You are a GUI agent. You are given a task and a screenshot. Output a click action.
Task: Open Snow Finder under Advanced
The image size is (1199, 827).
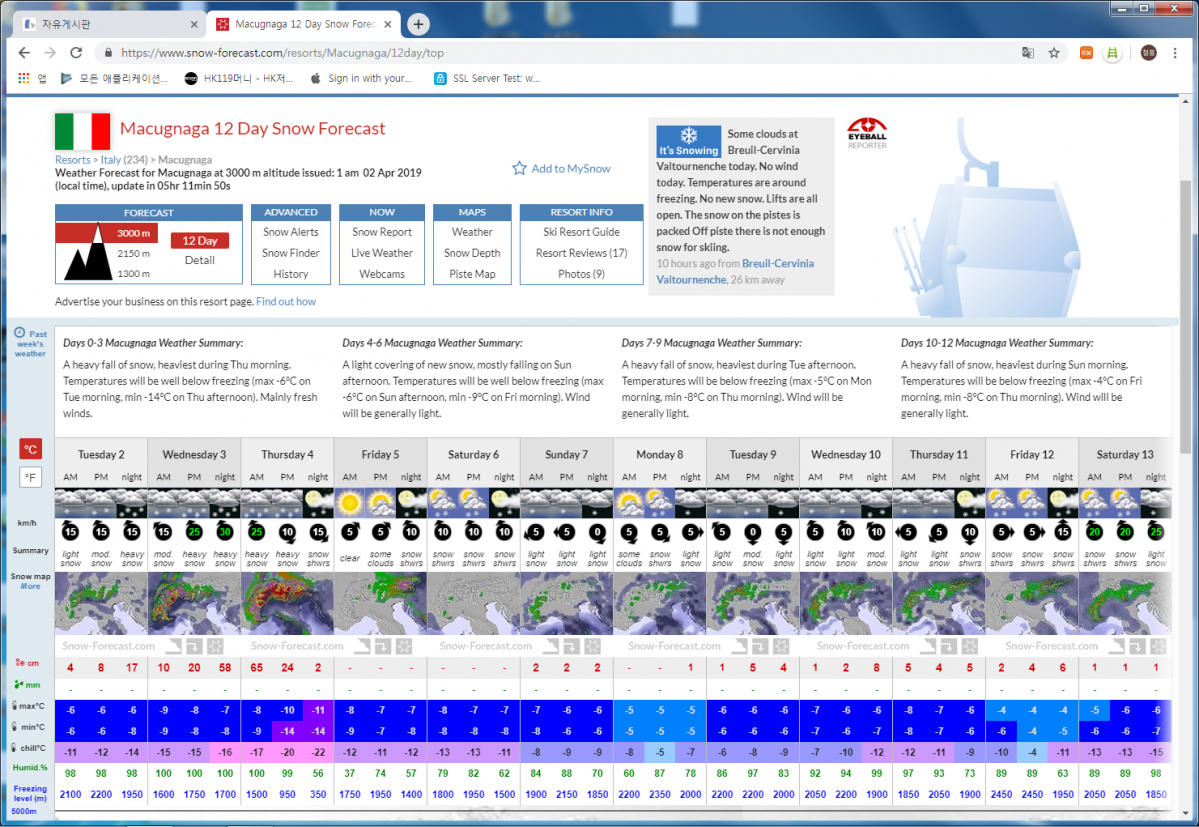(x=291, y=253)
